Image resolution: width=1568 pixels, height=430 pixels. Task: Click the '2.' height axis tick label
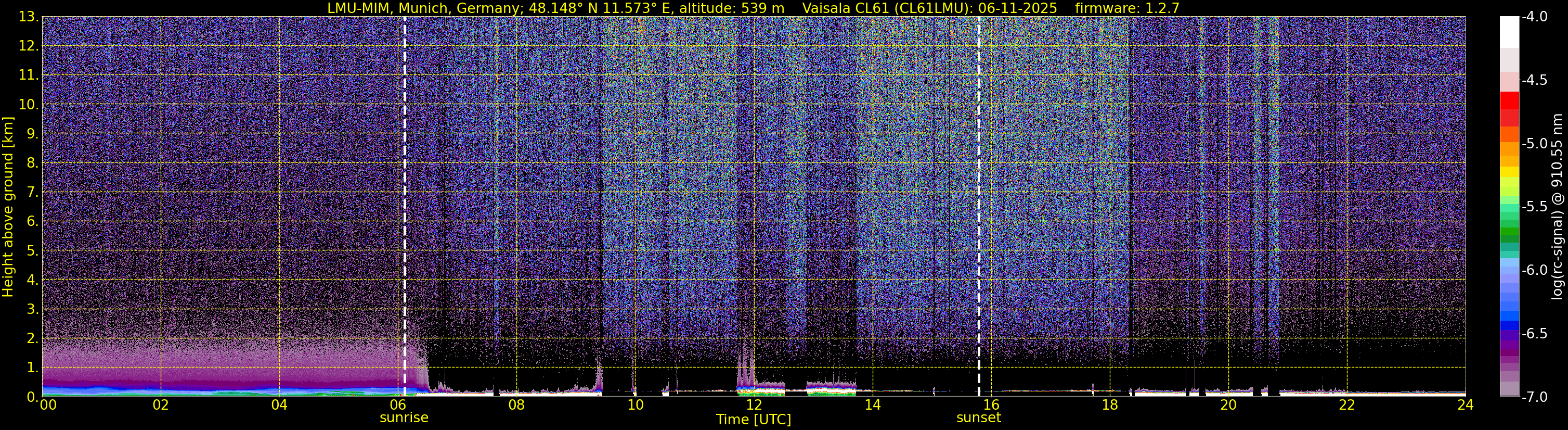[33, 338]
